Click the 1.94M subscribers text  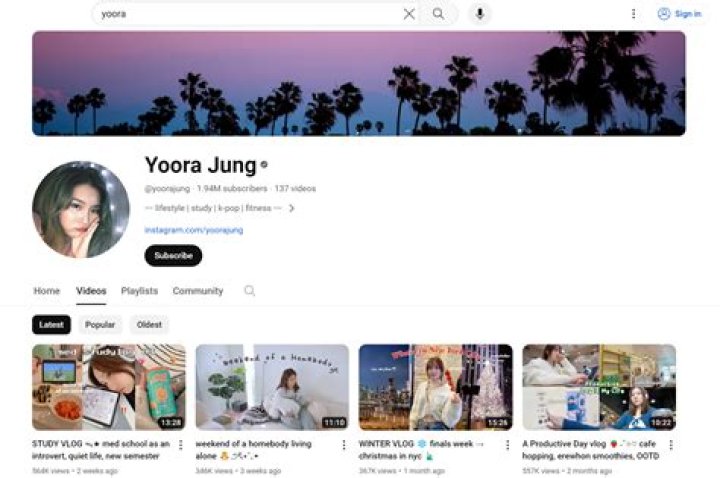[232, 189]
